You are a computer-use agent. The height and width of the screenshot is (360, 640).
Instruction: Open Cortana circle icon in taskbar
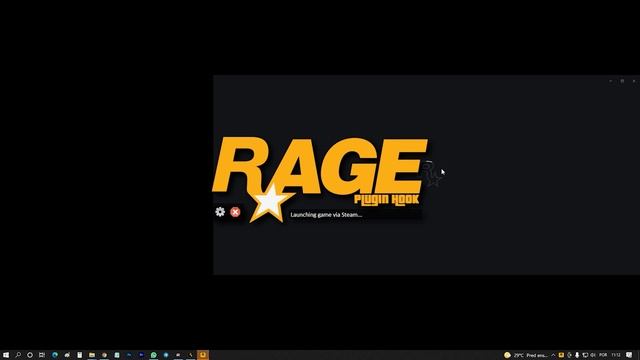[x=30, y=355]
